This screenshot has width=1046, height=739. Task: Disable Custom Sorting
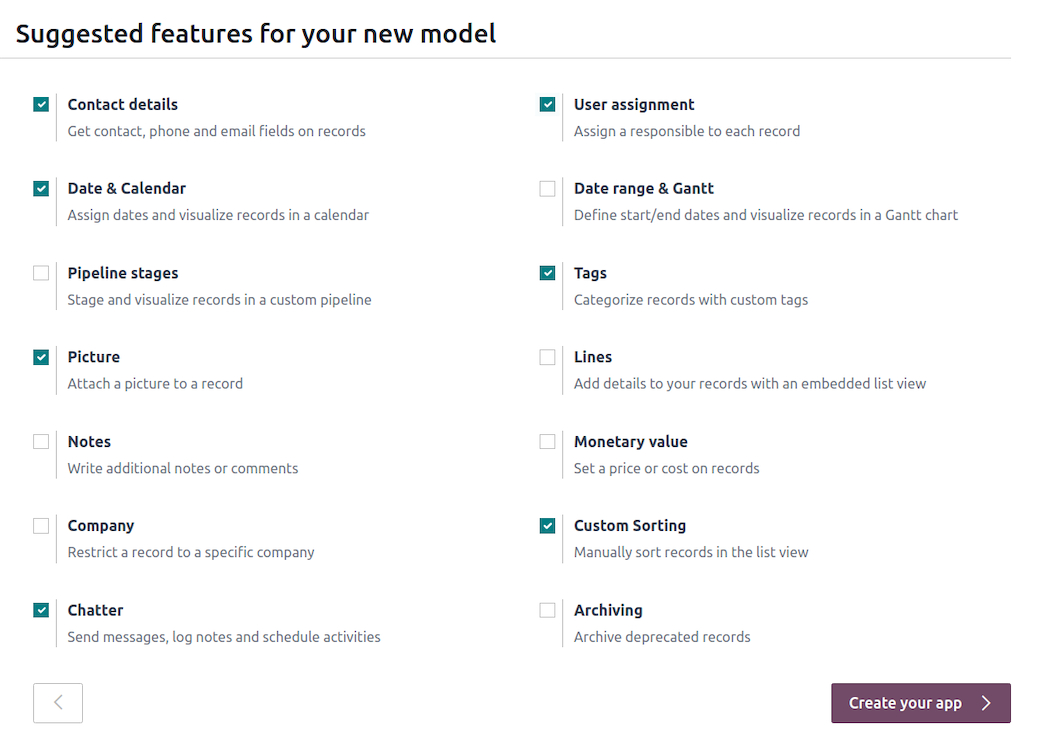tap(548, 525)
